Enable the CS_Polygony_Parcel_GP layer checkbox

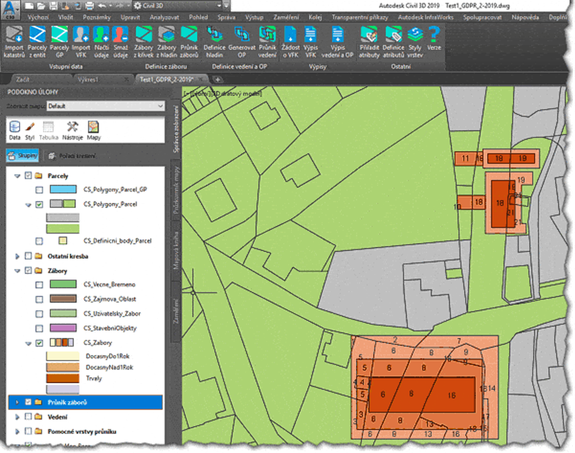(39, 190)
